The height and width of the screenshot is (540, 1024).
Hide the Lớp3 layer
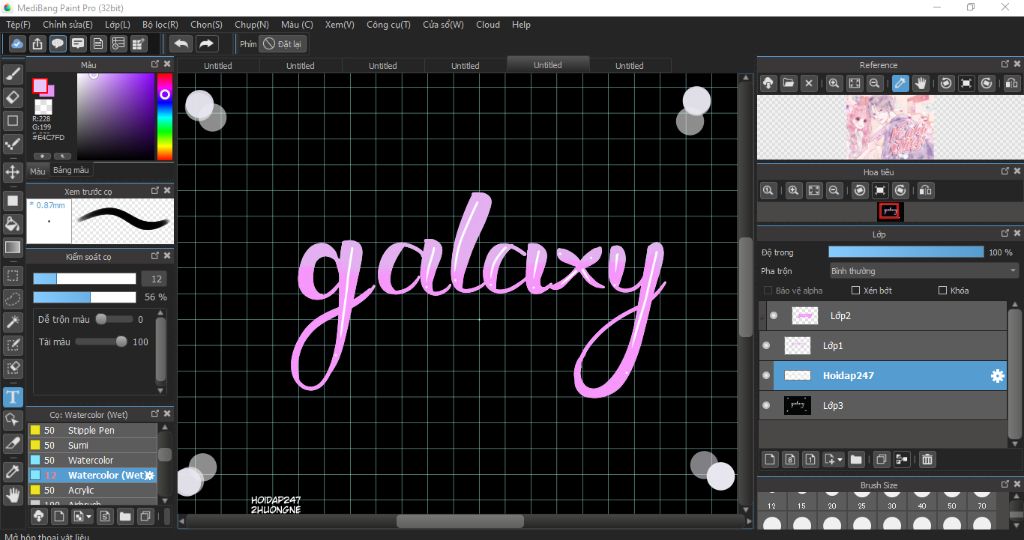tap(767, 405)
